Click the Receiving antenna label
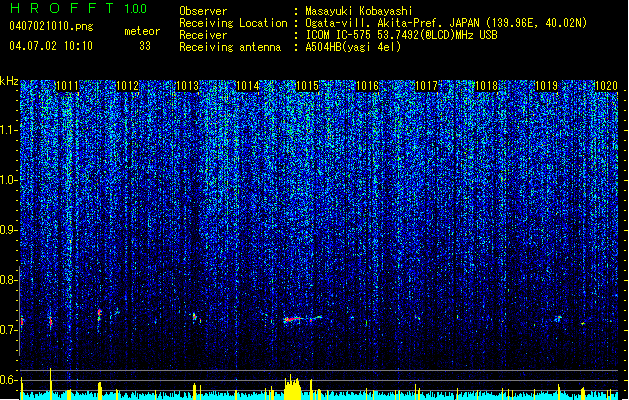The image size is (629, 400). [x=230, y=47]
